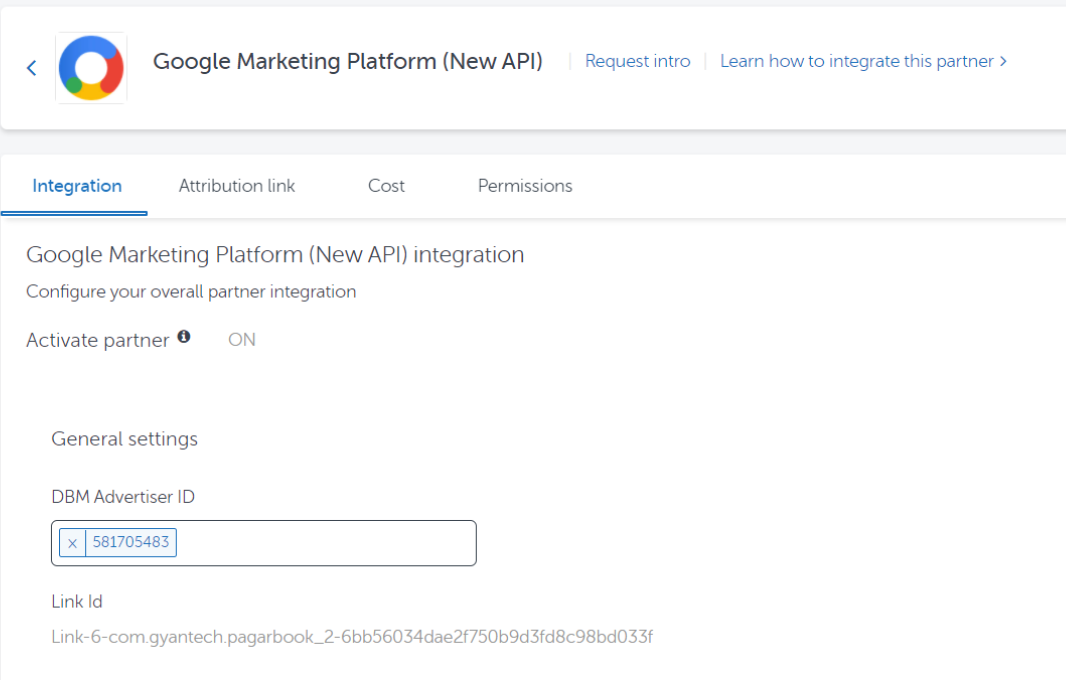Click the info icon beside Activate partner
This screenshot has width=1066, height=680.
(x=184, y=338)
